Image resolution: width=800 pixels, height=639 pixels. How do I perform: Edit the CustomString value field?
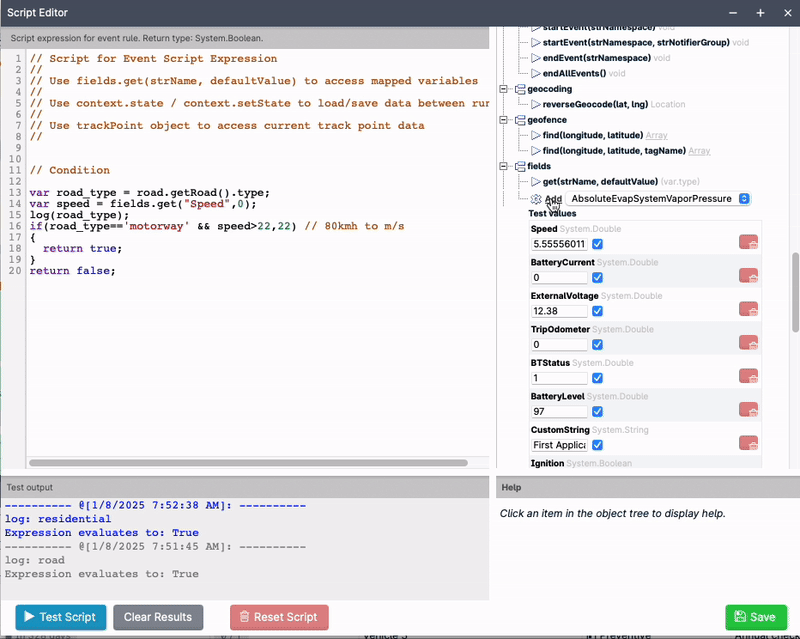point(559,445)
